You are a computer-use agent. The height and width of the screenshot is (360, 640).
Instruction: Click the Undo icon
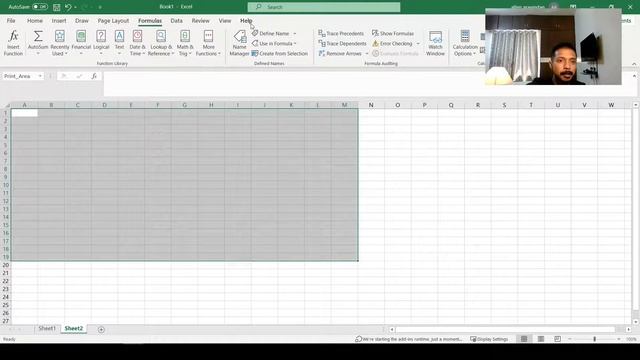[x=68, y=7]
